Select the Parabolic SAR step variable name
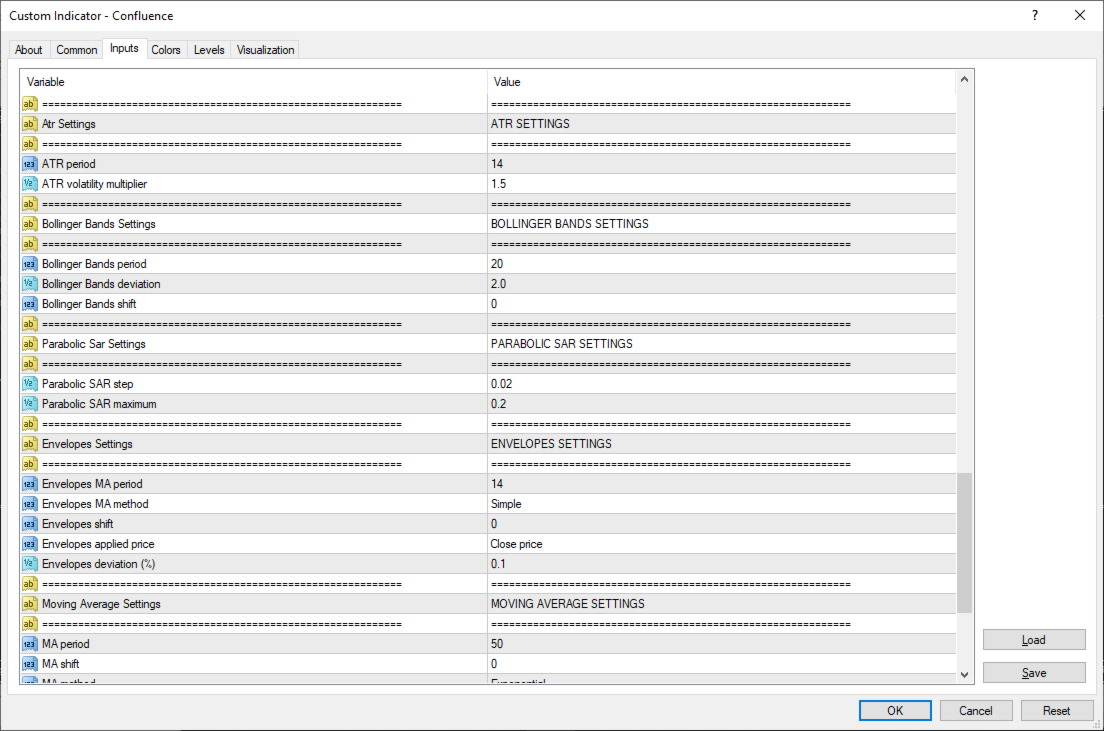This screenshot has width=1104, height=731. coord(87,384)
